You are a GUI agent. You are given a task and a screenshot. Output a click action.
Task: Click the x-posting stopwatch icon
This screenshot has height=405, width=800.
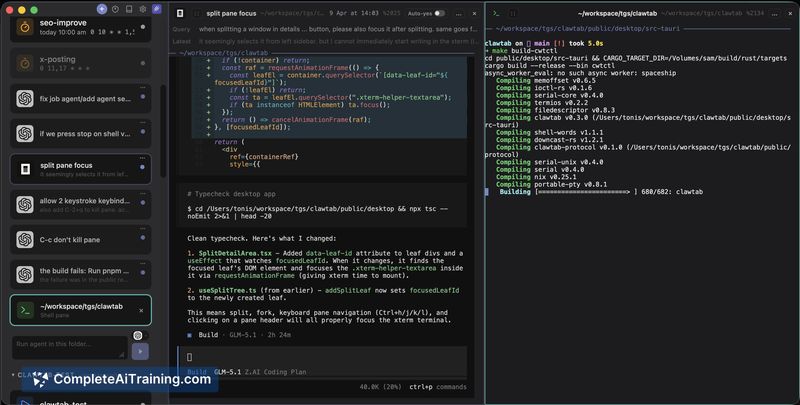click(x=25, y=63)
